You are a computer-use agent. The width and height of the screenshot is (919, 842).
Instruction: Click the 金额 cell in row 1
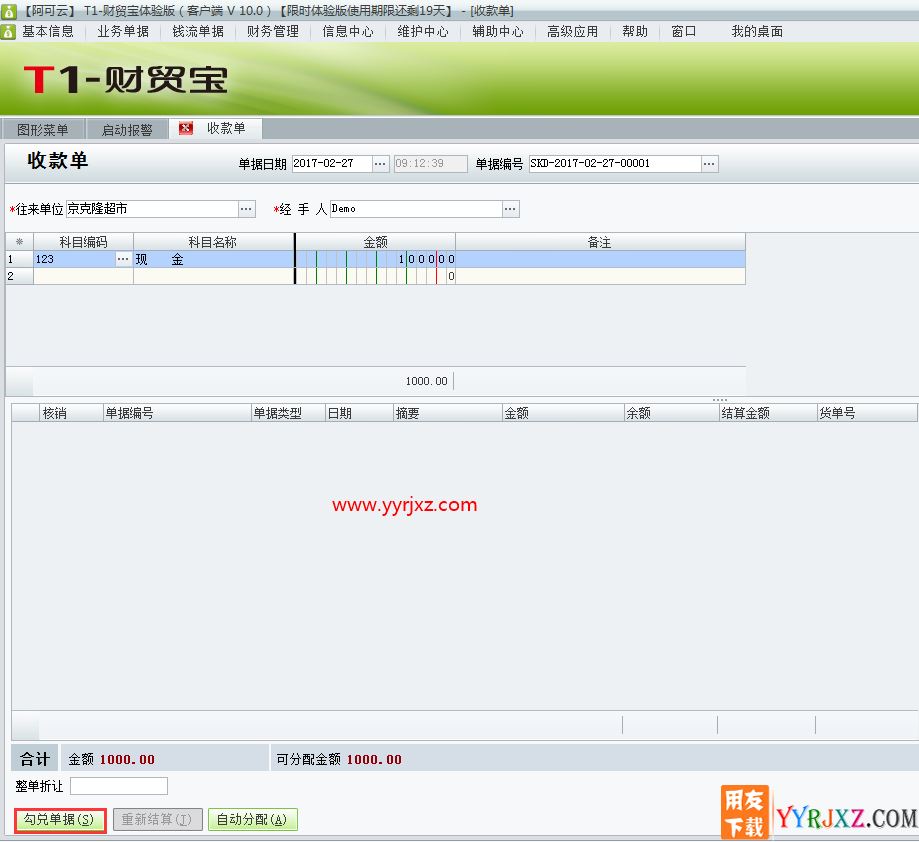[376, 259]
